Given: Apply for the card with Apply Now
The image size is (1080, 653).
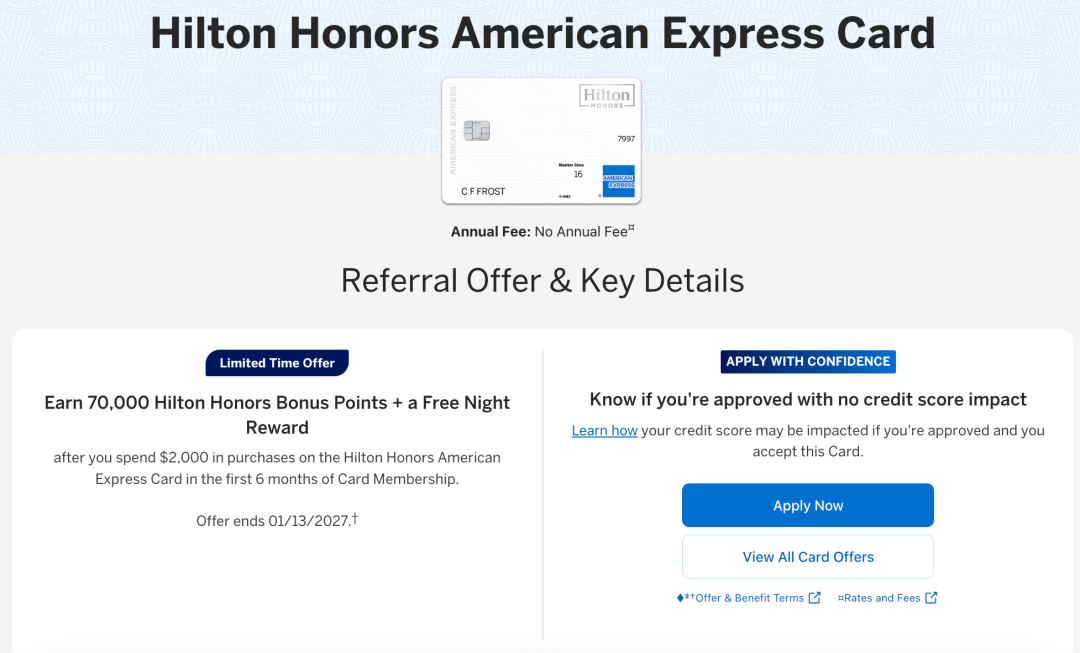Looking at the screenshot, I should [807, 505].
